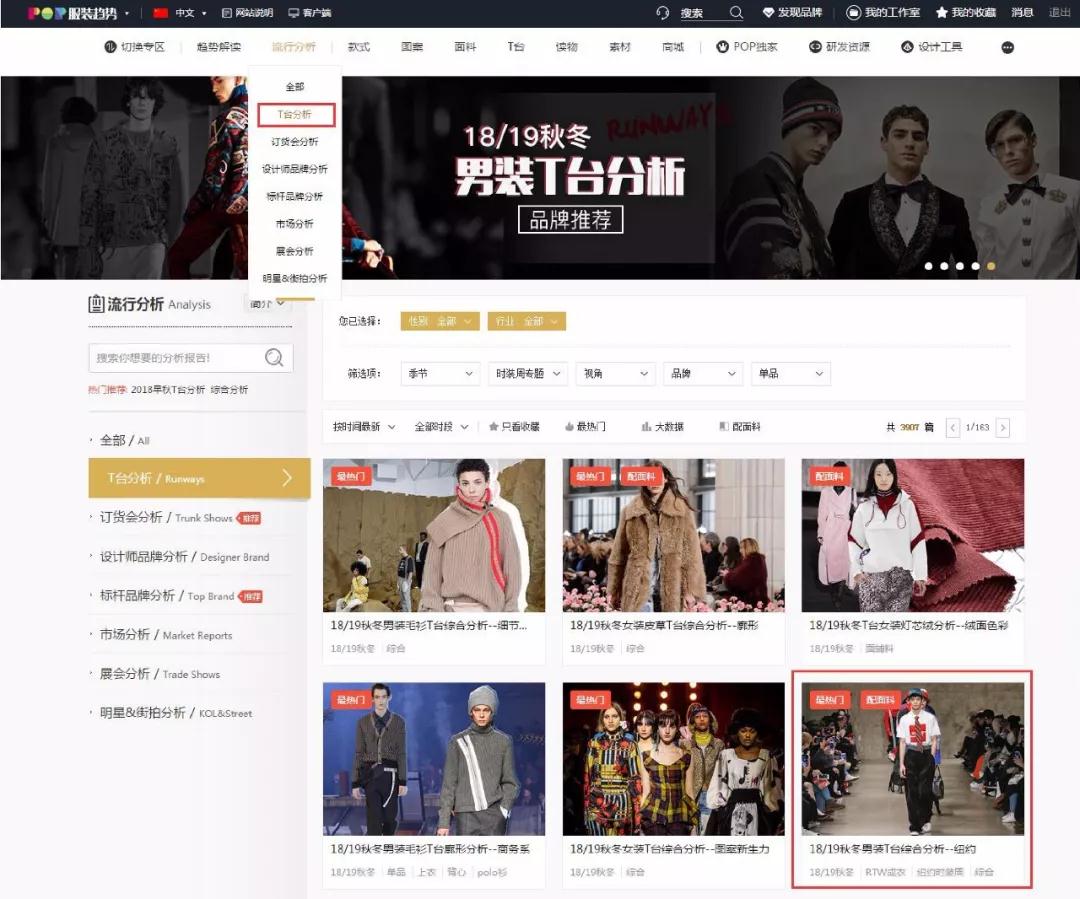Viewport: 1080px width, 899px height.
Task: Toggle 配面料 filter
Action: click(740, 427)
